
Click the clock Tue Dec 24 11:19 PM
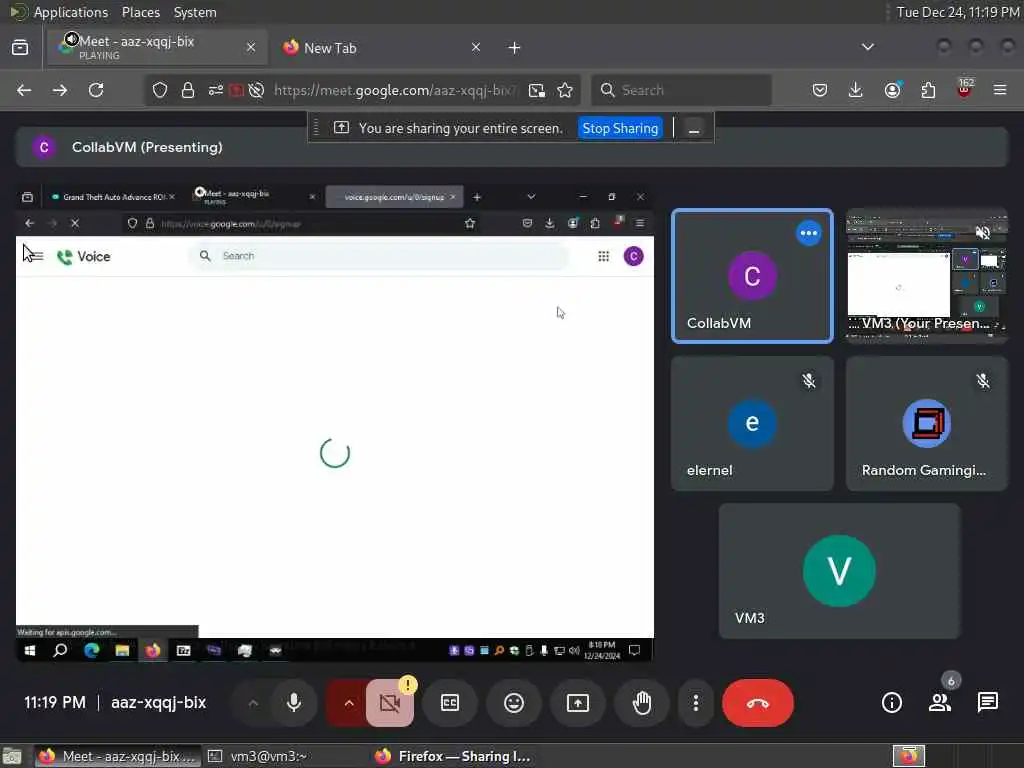pyautogui.click(x=957, y=12)
